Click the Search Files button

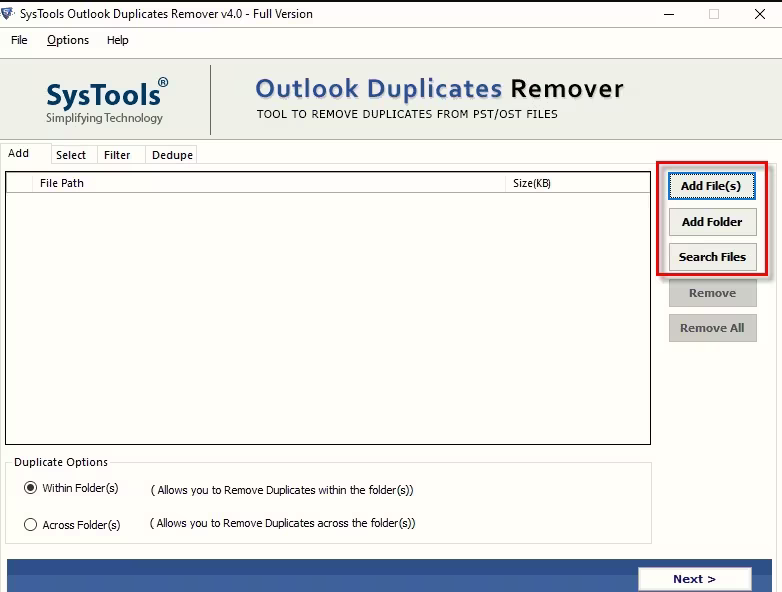tap(712, 257)
